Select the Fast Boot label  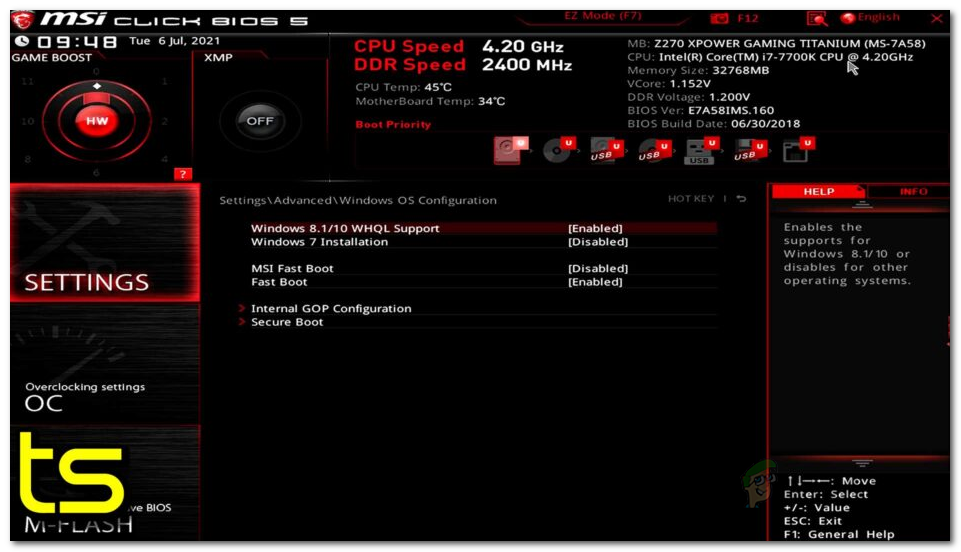click(279, 282)
